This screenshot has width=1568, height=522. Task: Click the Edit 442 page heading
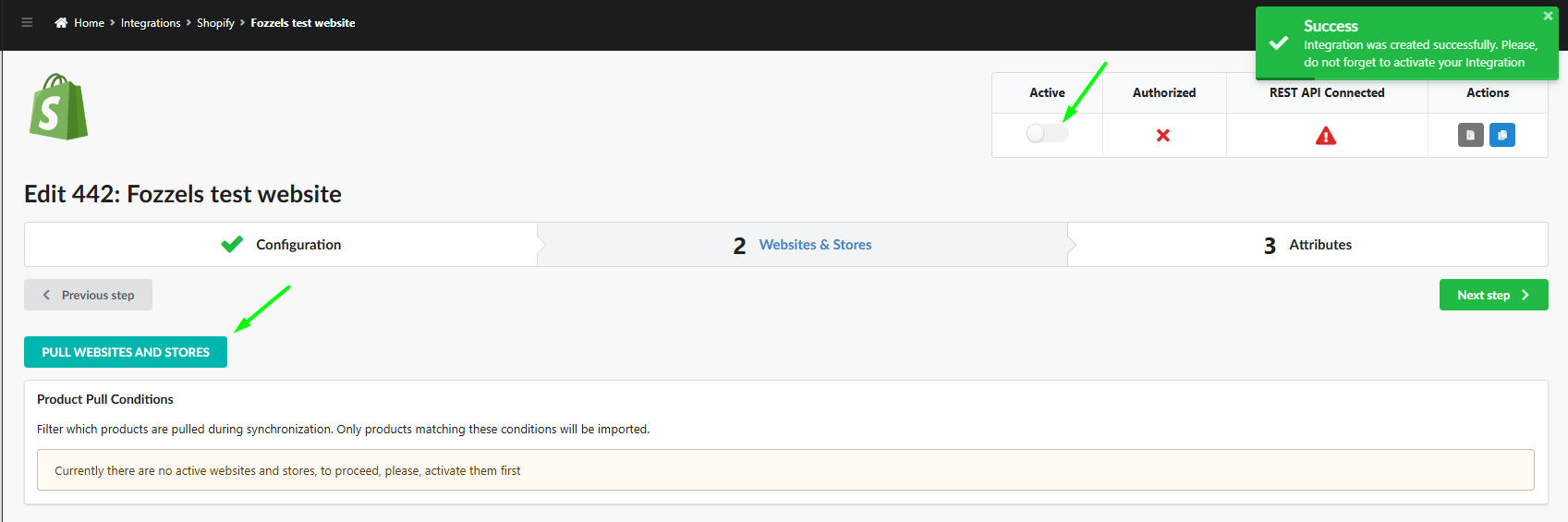coord(183,194)
